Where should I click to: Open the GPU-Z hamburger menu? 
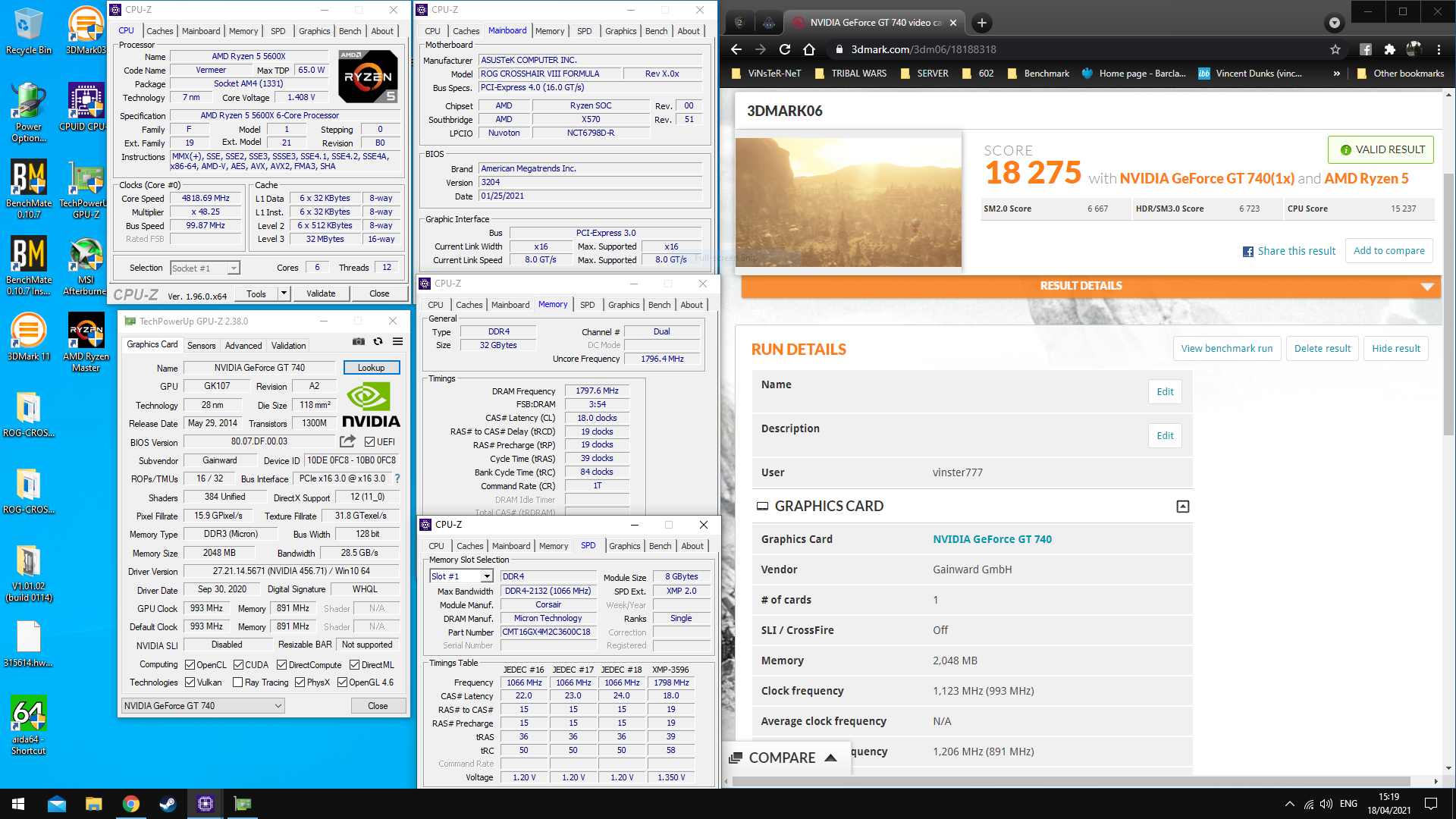[x=397, y=342]
